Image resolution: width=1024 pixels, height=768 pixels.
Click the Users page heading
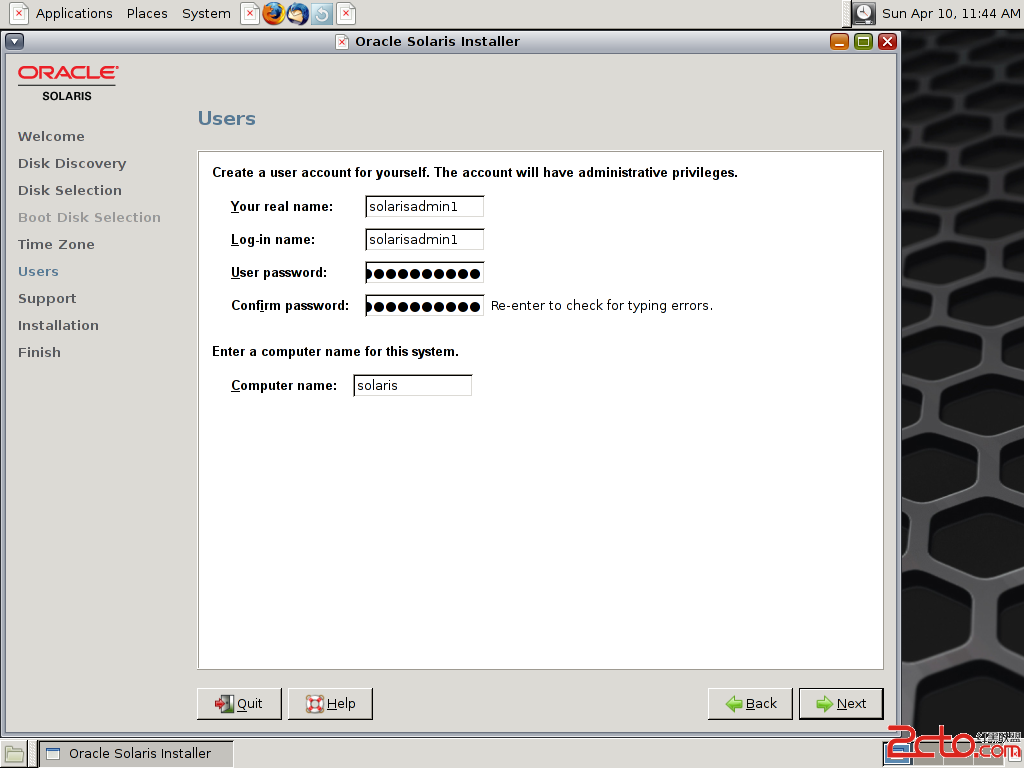point(227,118)
